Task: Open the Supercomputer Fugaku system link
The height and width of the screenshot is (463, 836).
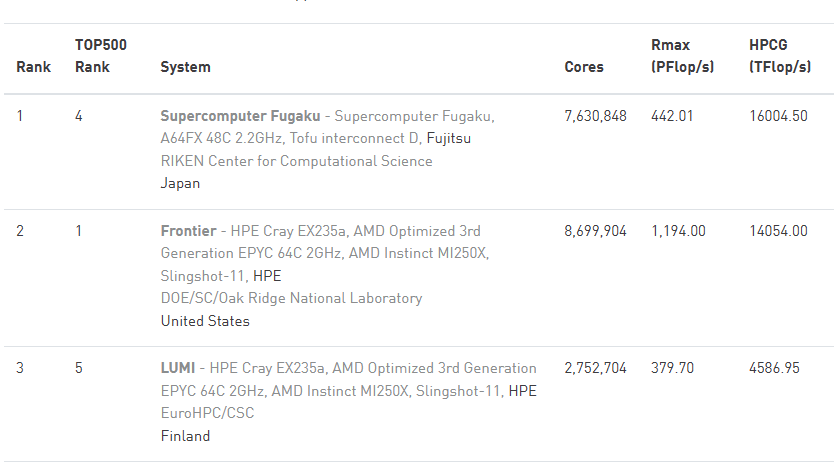Action: click(240, 116)
